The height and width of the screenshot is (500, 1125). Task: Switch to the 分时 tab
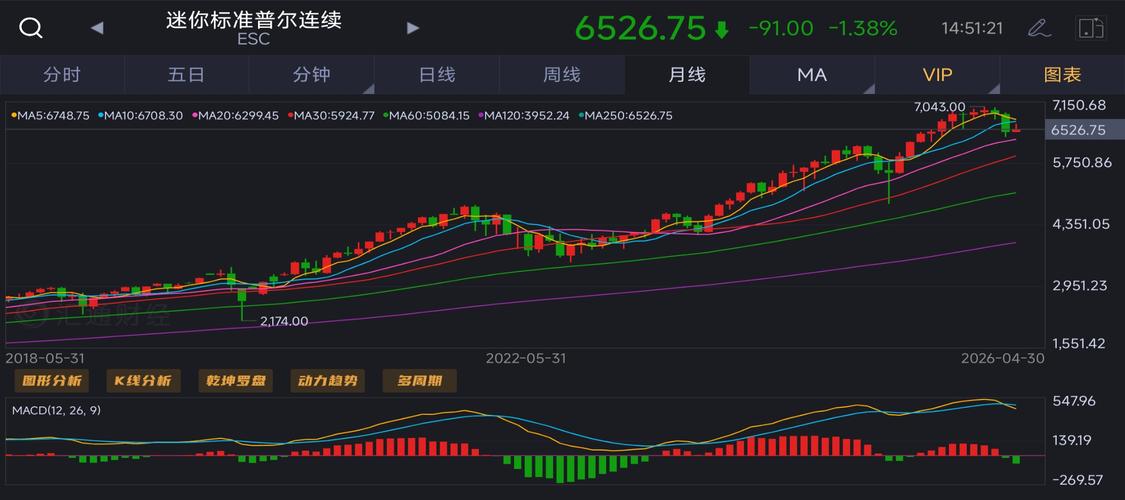62,75
